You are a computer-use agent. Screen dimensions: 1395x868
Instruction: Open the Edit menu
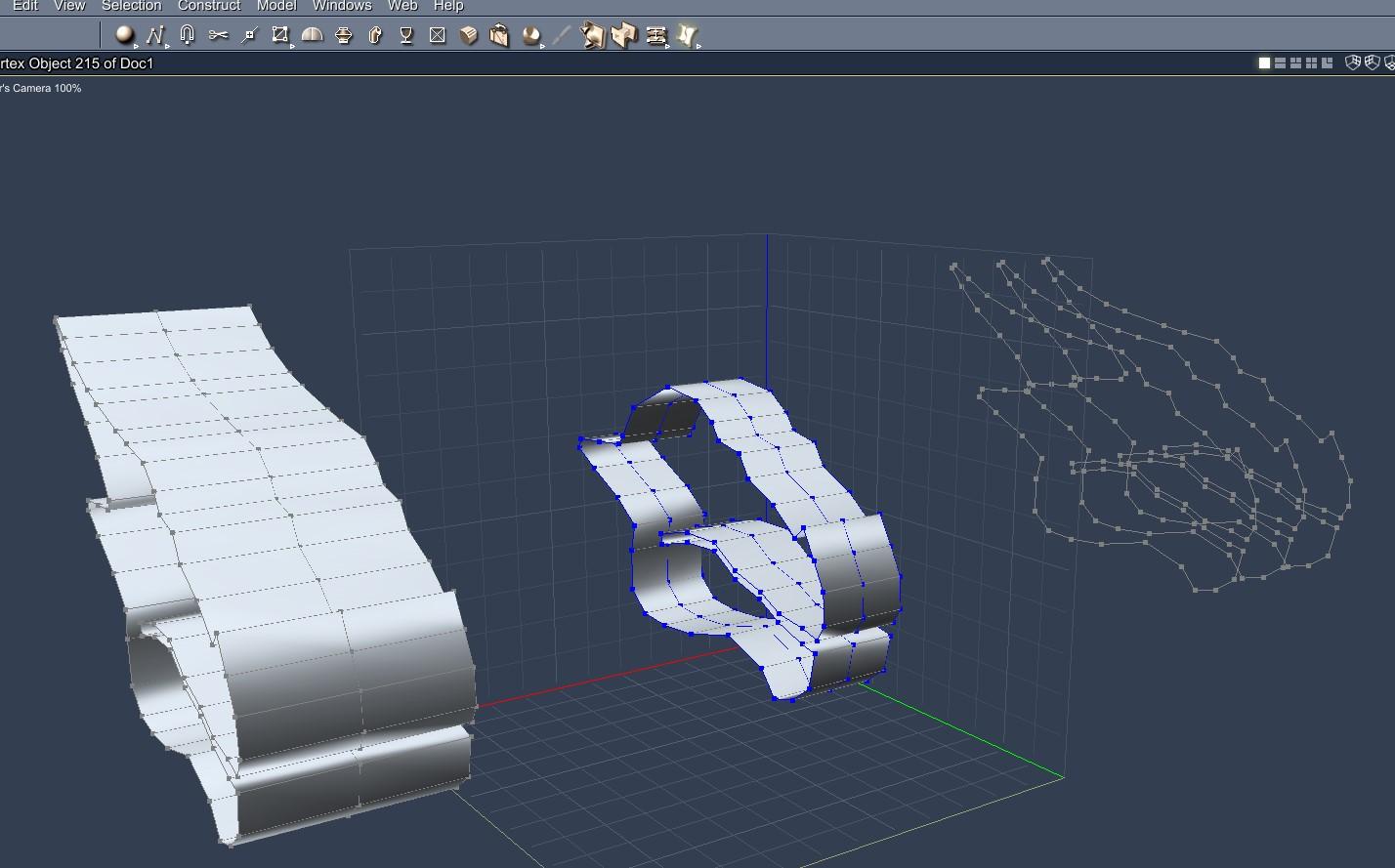25,6
